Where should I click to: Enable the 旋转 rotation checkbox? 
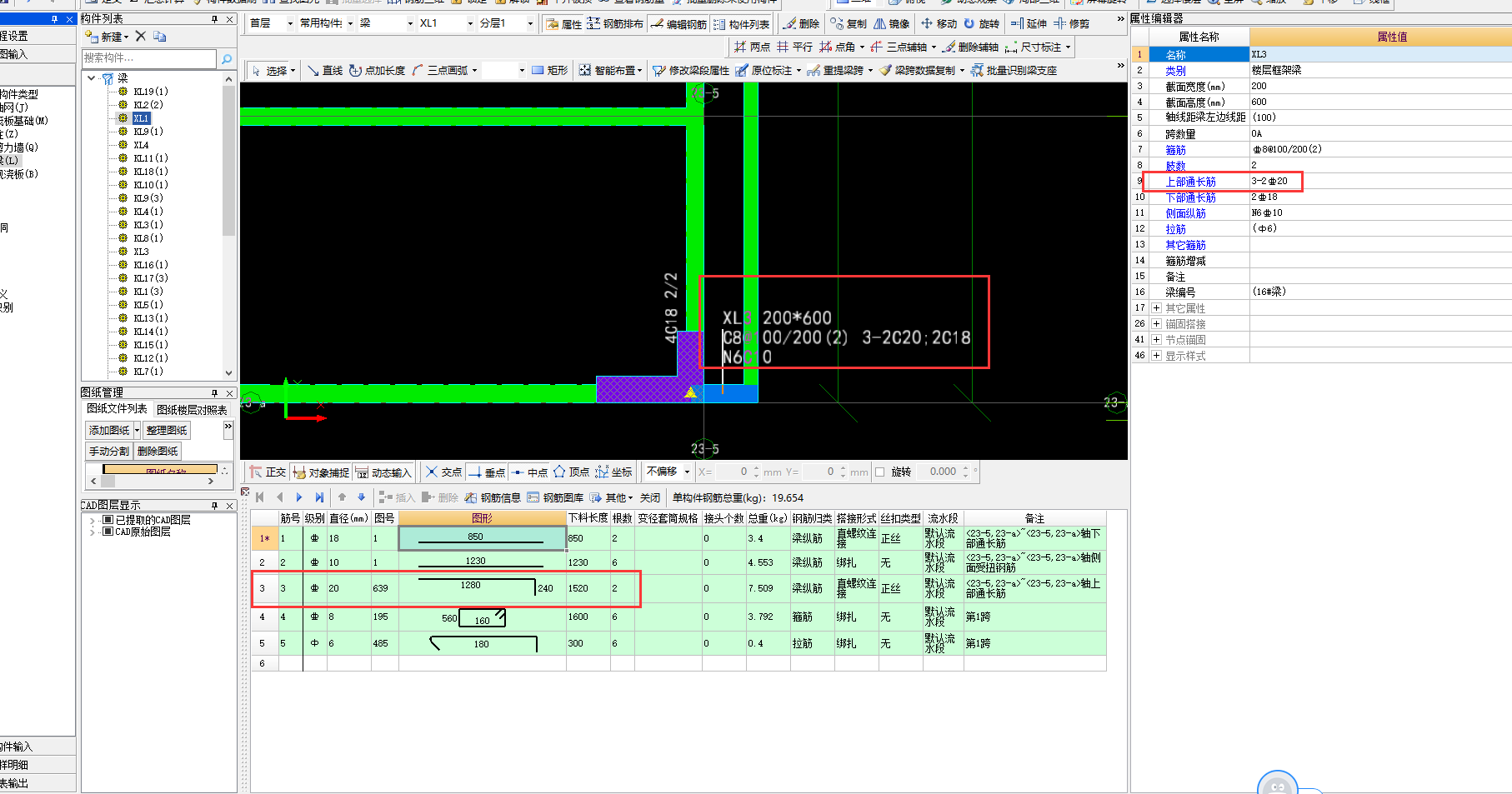880,472
